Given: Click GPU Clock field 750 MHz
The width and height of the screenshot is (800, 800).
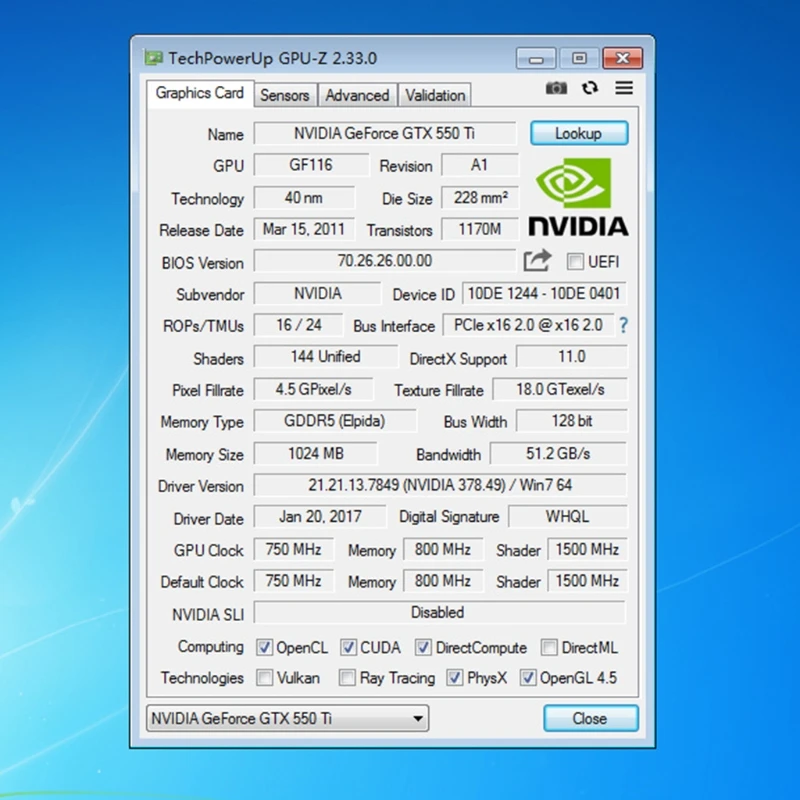Looking at the screenshot, I should pyautogui.click(x=294, y=550).
